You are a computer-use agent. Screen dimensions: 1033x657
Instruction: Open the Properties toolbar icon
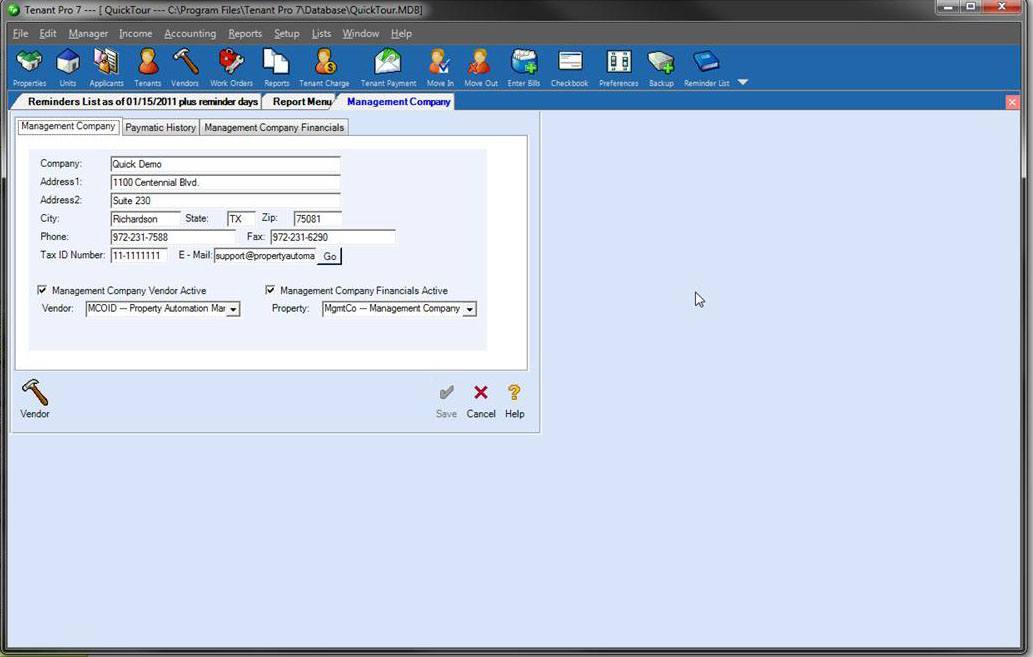pos(29,64)
